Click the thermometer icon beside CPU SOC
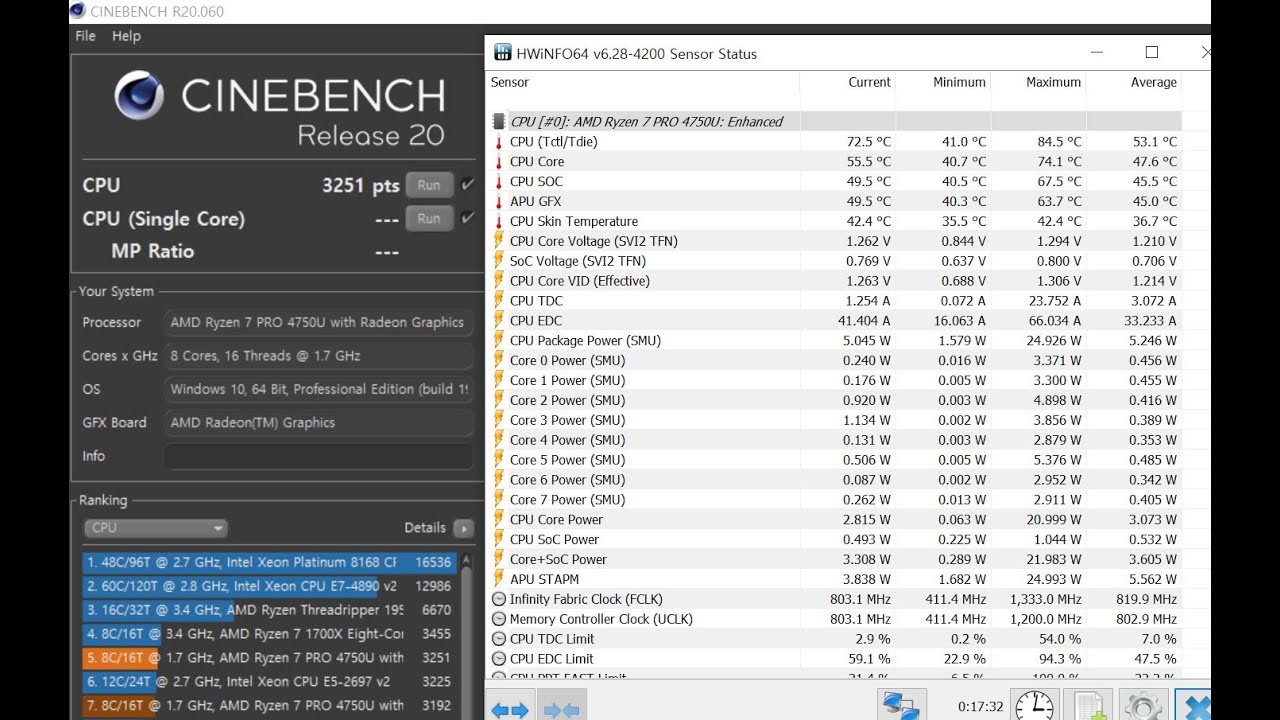 (x=499, y=182)
